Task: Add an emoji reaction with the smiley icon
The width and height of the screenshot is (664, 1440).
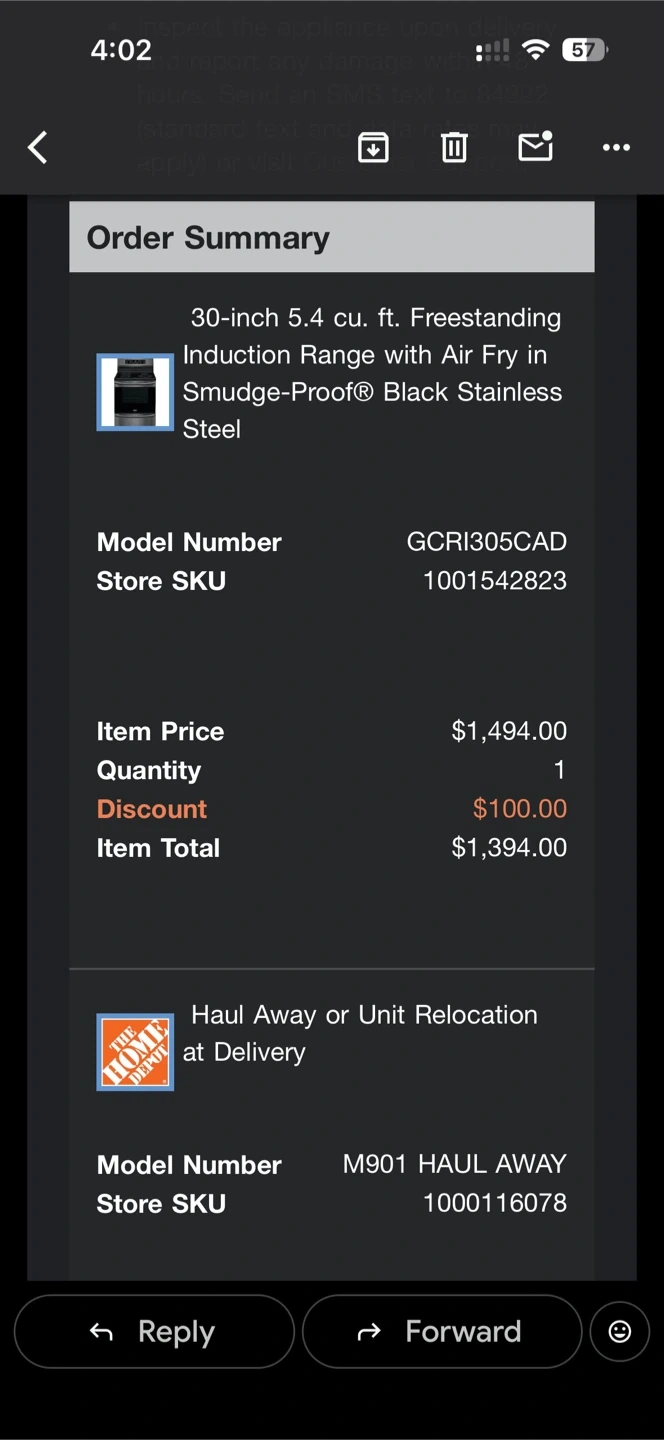Action: [x=620, y=1331]
